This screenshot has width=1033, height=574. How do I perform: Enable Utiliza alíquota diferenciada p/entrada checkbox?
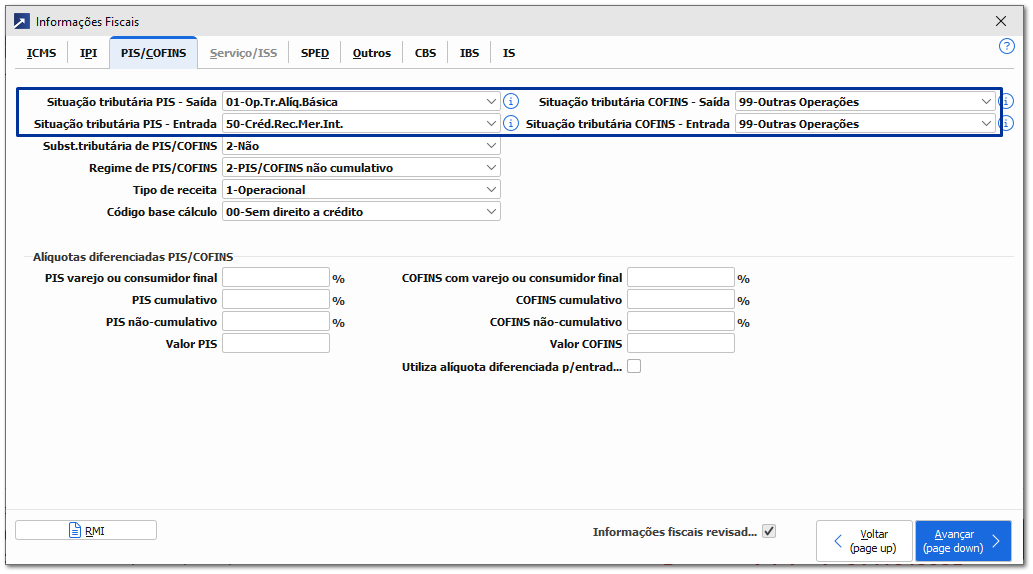tap(634, 367)
